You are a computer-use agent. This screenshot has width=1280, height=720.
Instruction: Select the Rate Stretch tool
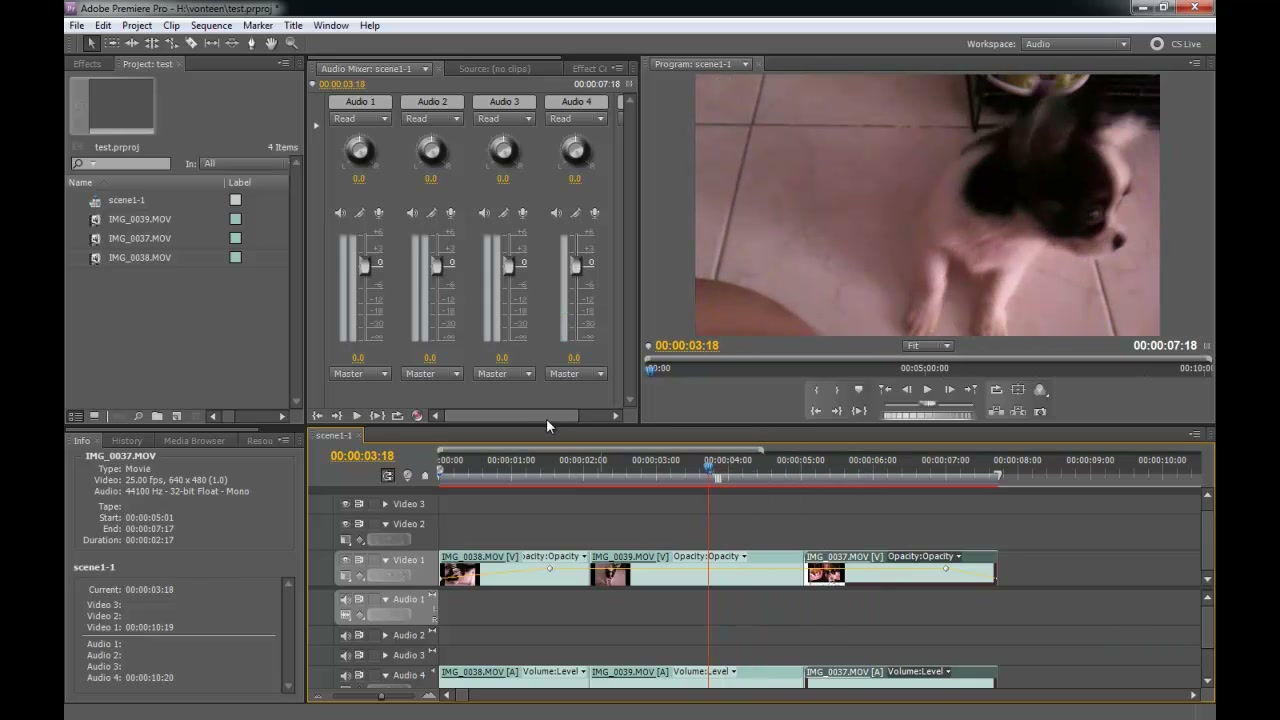[x=172, y=44]
